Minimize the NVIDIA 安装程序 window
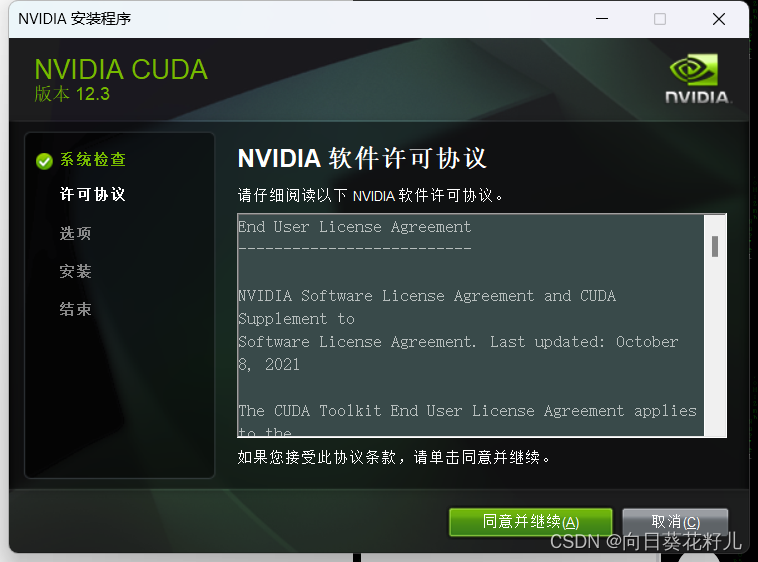This screenshot has width=758, height=562. click(602, 19)
